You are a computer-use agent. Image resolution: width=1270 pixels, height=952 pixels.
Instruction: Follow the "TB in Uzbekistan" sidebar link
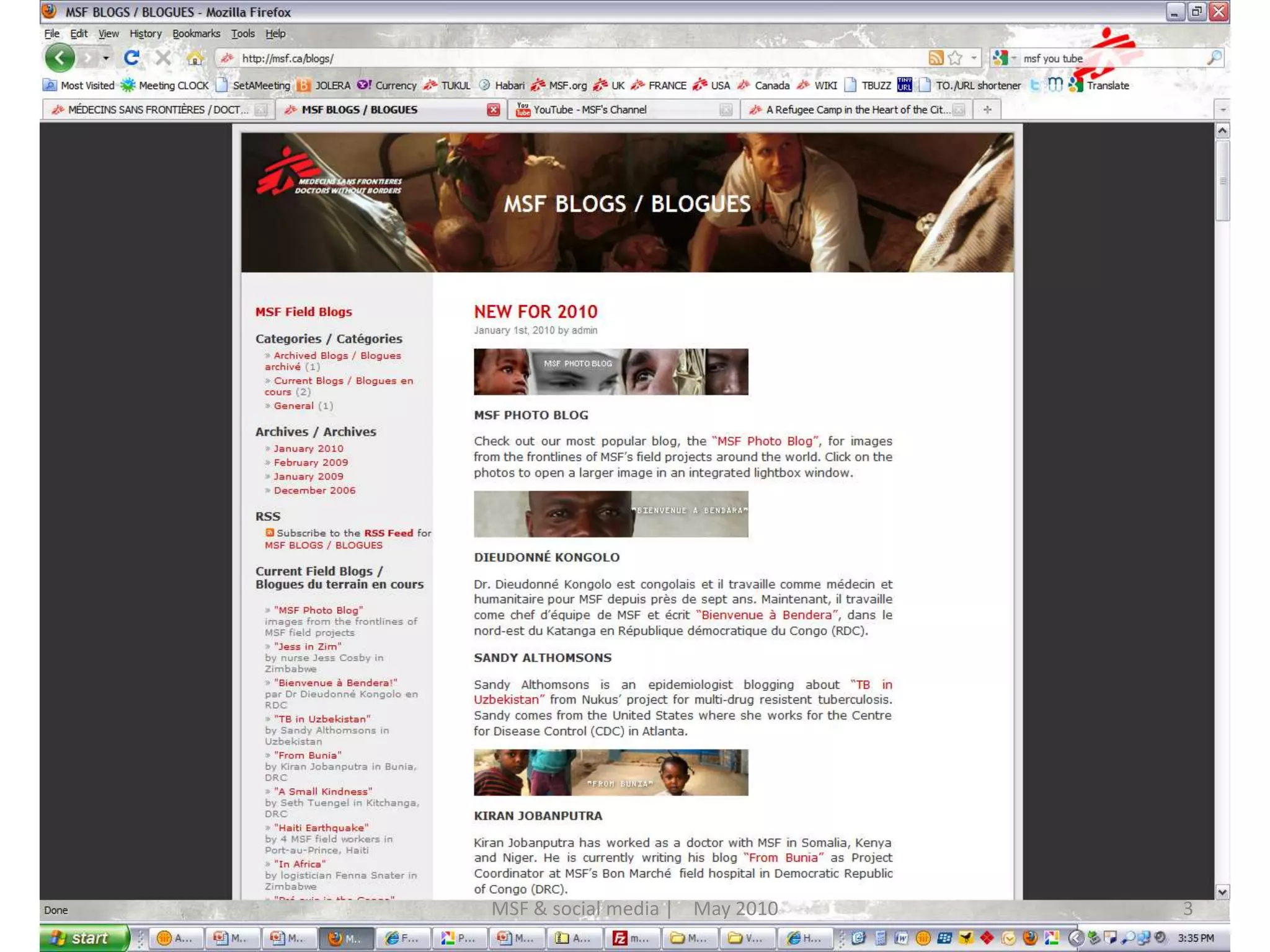(x=322, y=719)
